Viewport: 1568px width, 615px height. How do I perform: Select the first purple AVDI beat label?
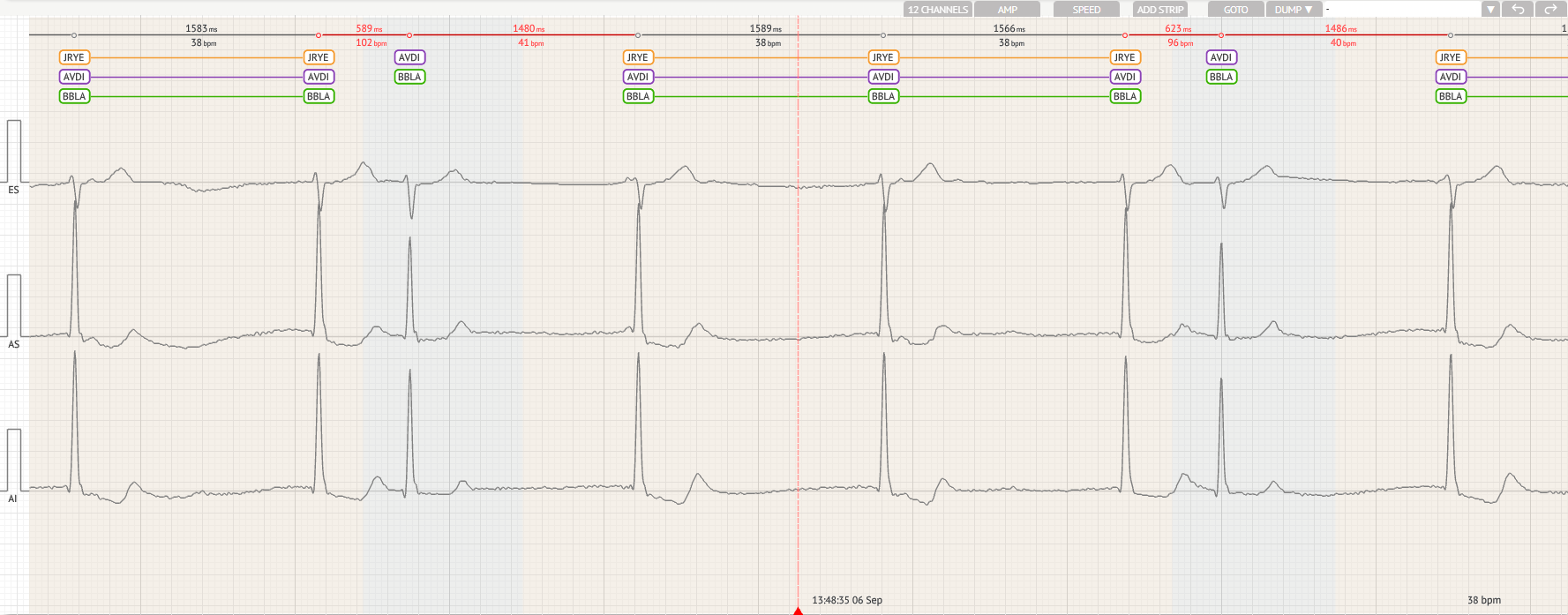pyautogui.click(x=74, y=77)
